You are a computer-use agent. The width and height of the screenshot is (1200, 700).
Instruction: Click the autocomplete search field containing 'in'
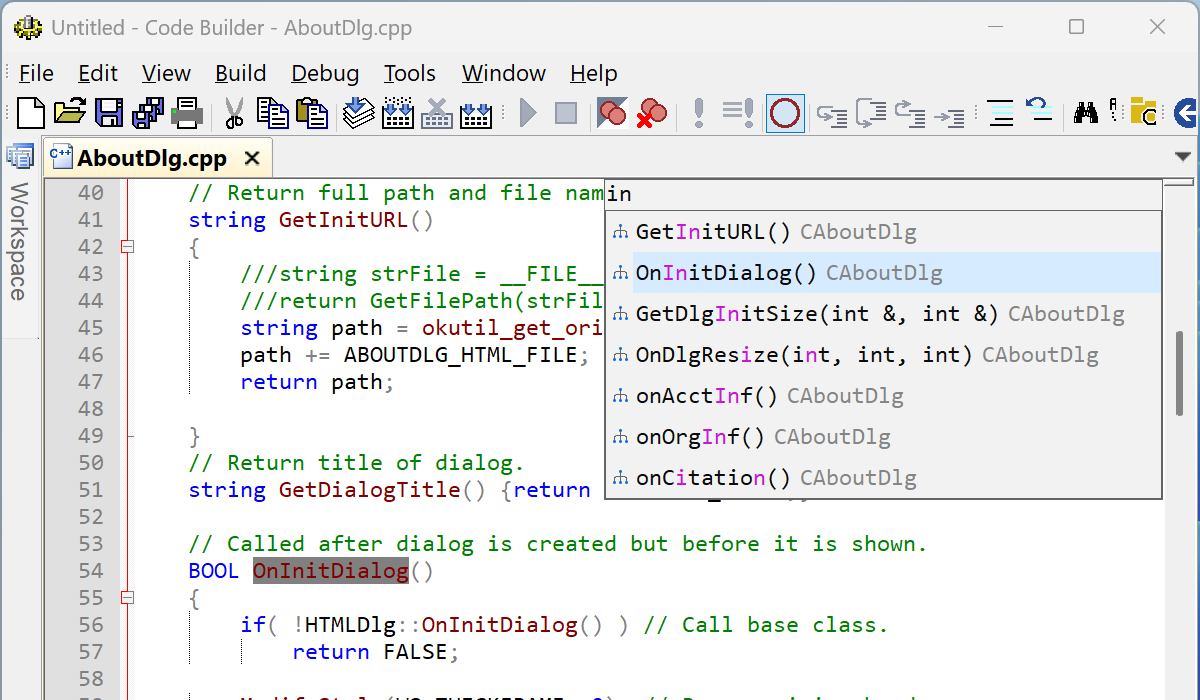pyautogui.click(x=880, y=194)
